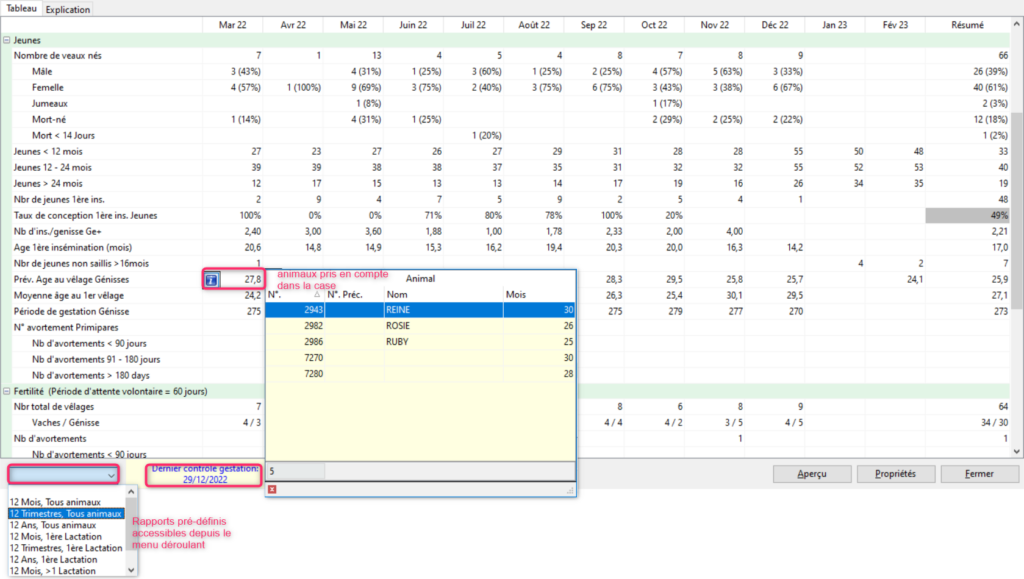The height and width of the screenshot is (579, 1024).
Task: Click the info icon beside 27,8
Action: tap(211, 280)
